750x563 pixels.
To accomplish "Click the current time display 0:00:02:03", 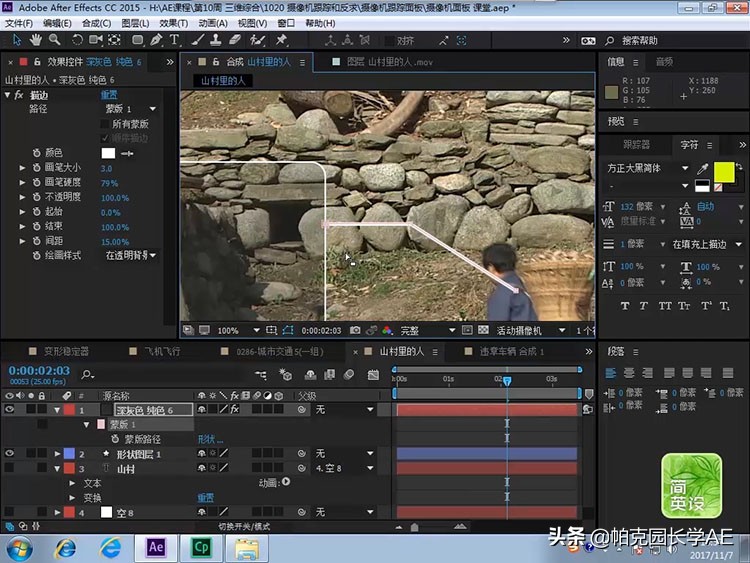I will click(x=38, y=371).
